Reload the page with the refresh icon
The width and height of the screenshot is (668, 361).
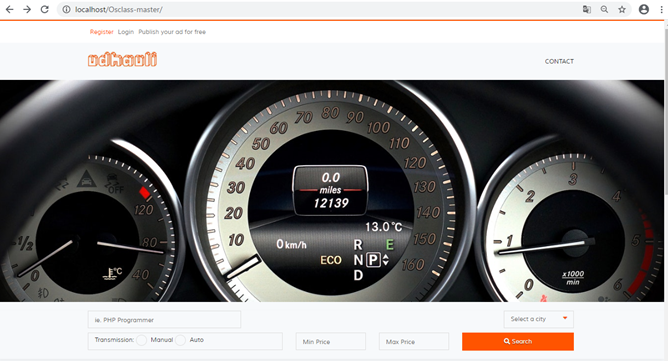(x=45, y=9)
